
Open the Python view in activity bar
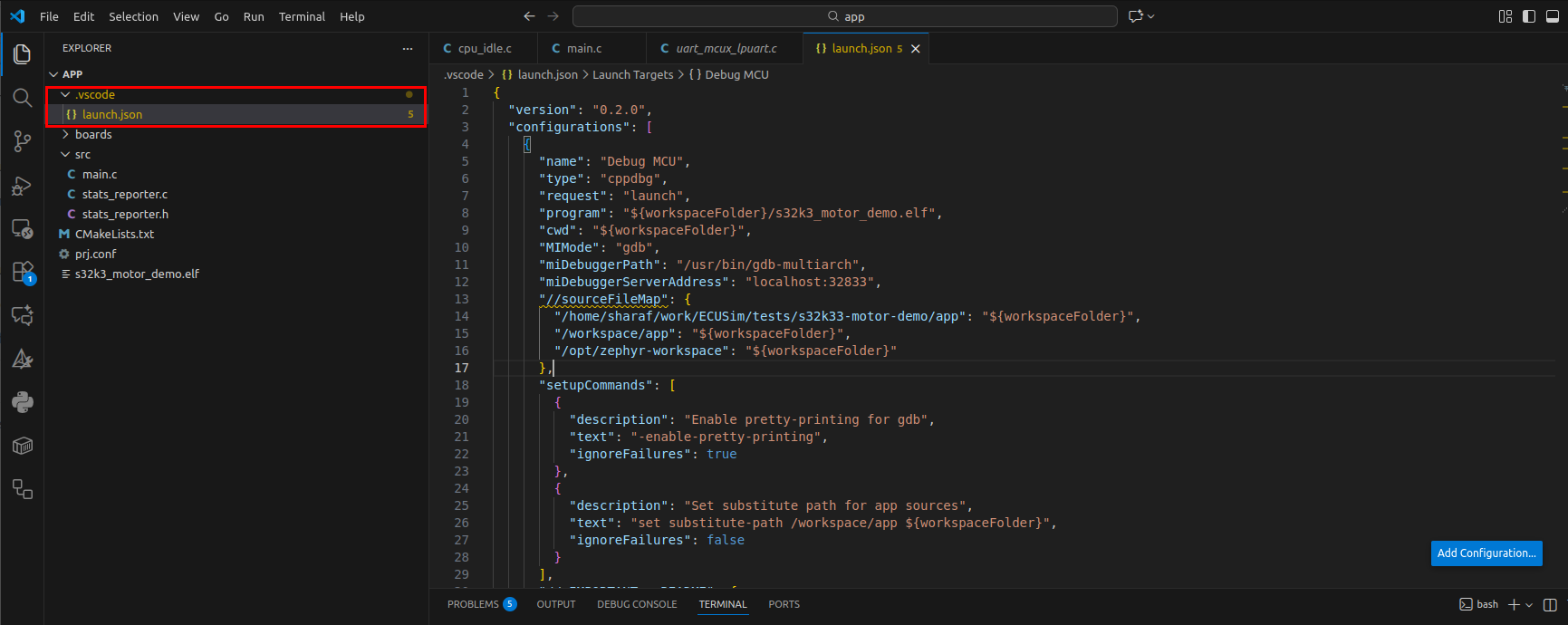coord(23,402)
